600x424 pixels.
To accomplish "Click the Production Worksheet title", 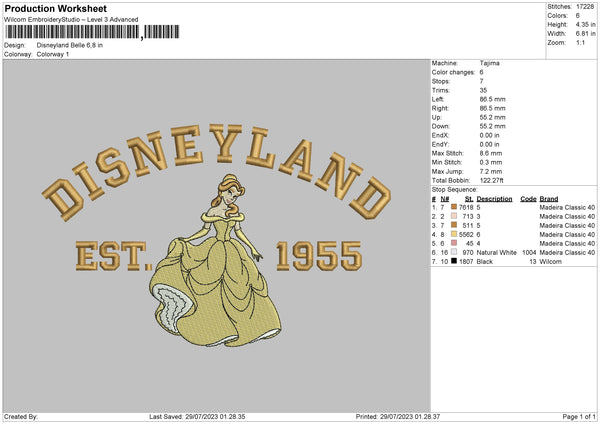I will pos(55,9).
